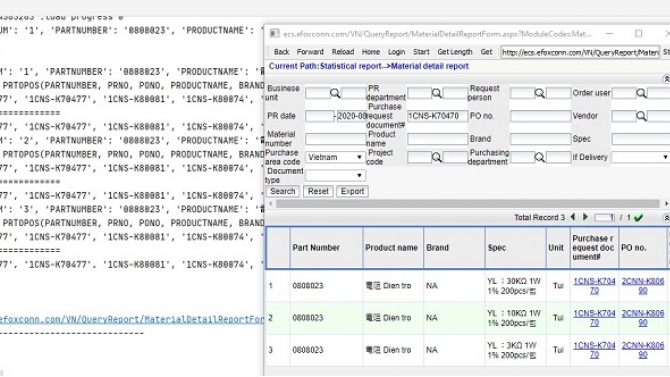Click Back in browser toolbar
Image resolution: width=670 pixels, height=377 pixels.
282,52
